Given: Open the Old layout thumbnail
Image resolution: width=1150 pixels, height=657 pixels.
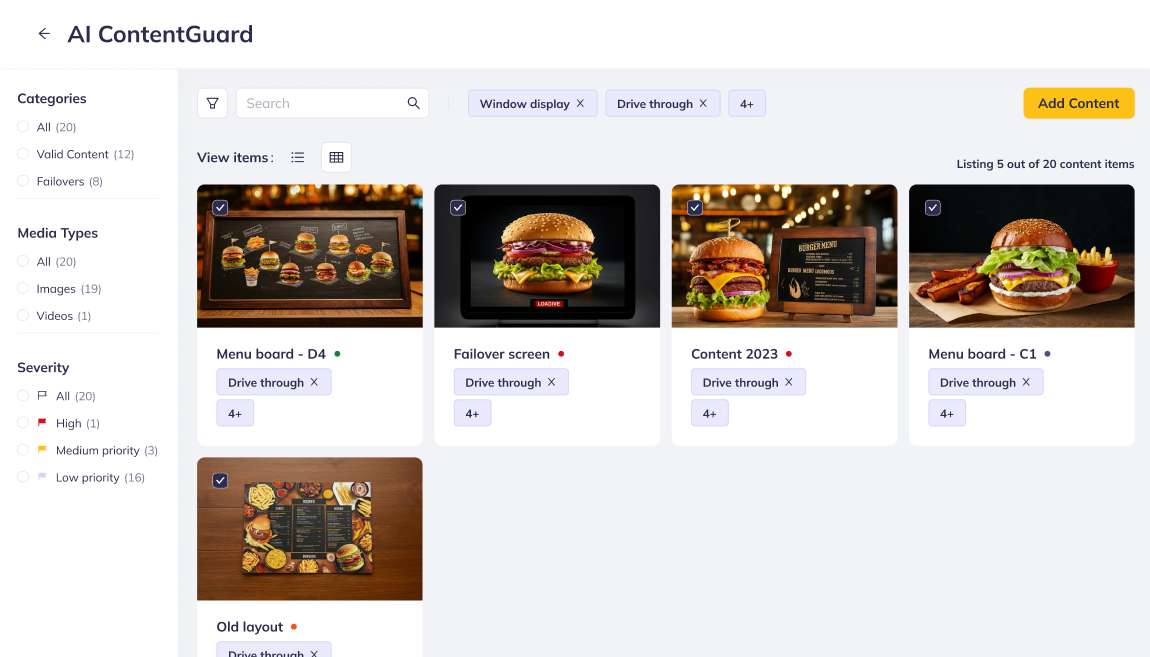Looking at the screenshot, I should click(310, 529).
